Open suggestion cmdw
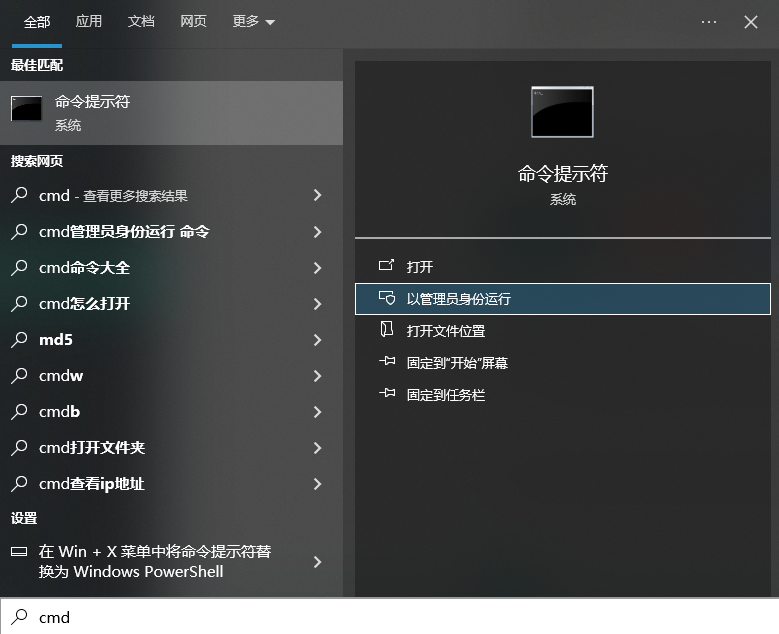779x634 pixels. (171, 376)
